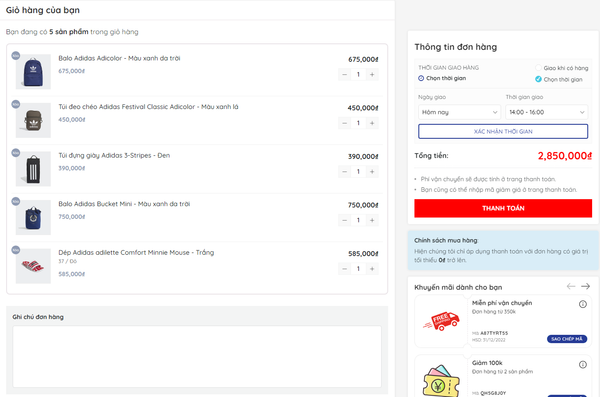Show next promotion with right arrow
The width and height of the screenshot is (600, 397).
pos(585,286)
